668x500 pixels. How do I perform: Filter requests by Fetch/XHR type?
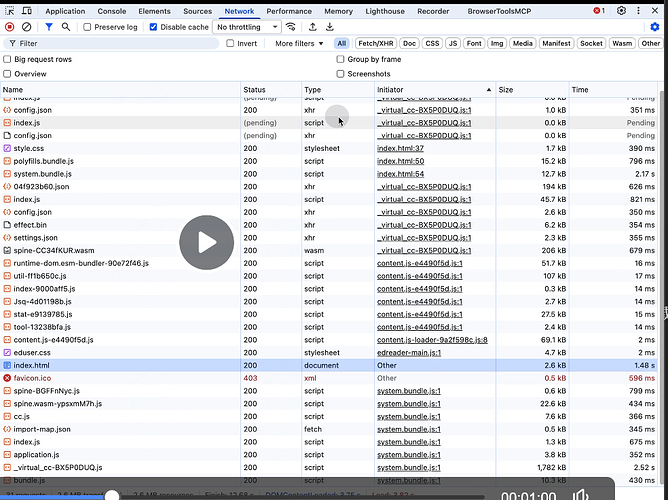coord(375,44)
